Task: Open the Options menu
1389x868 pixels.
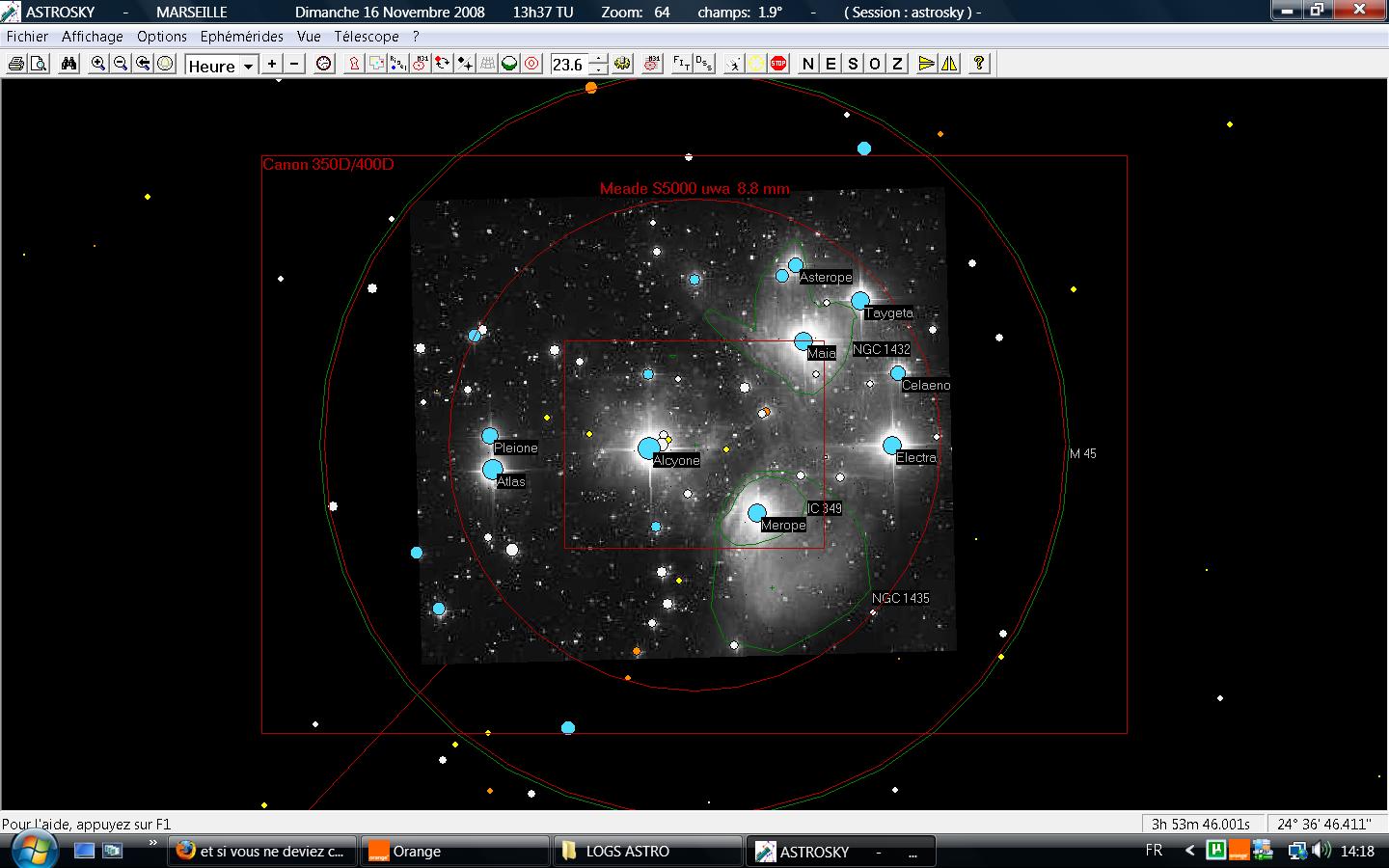Action: point(162,37)
